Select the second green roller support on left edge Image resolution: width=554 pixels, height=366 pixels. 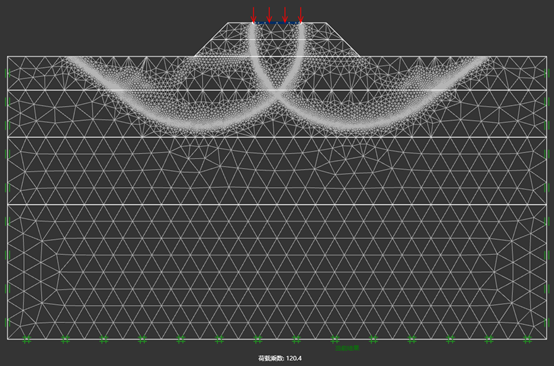tap(7, 102)
